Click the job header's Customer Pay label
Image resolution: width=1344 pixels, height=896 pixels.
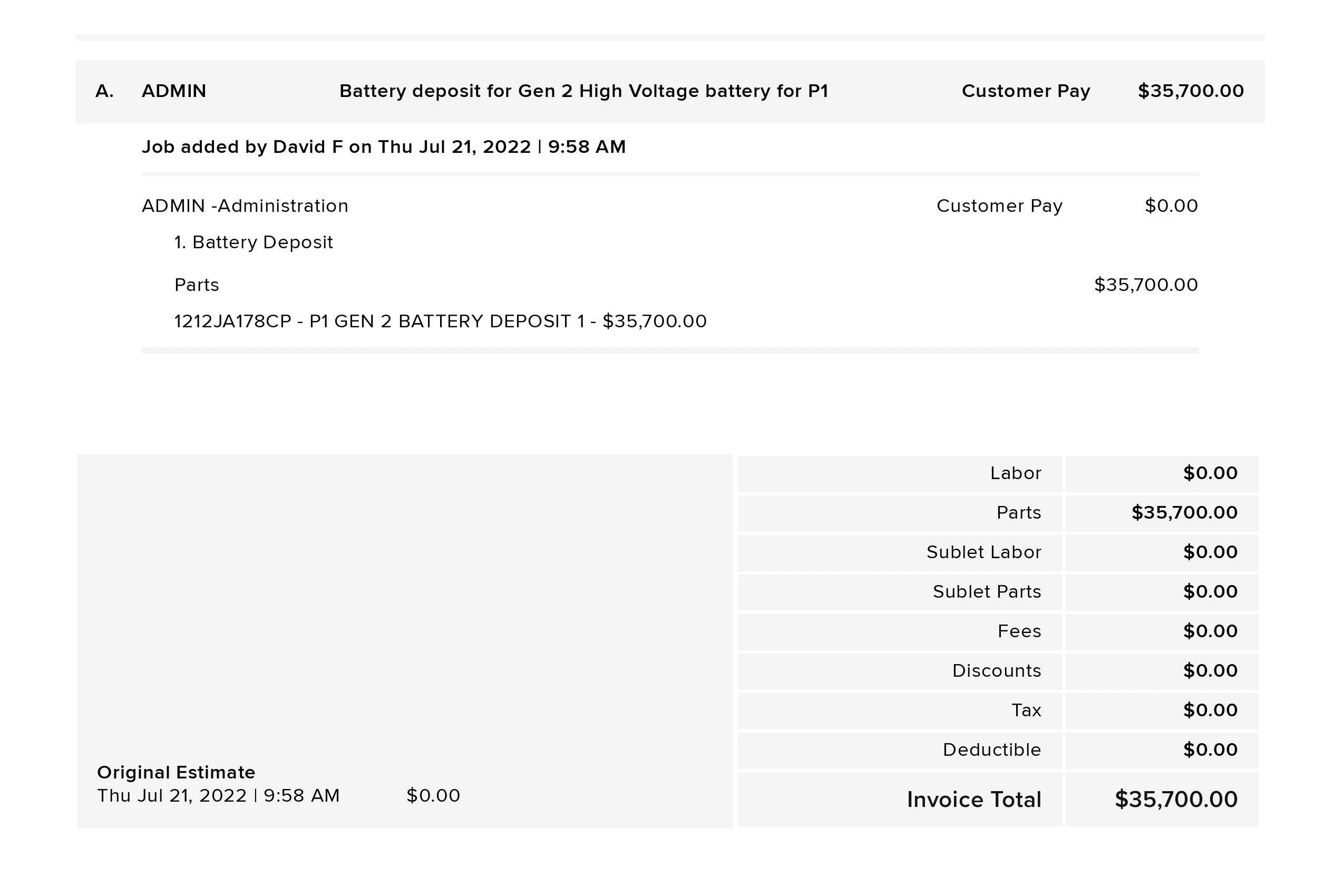[1026, 91]
